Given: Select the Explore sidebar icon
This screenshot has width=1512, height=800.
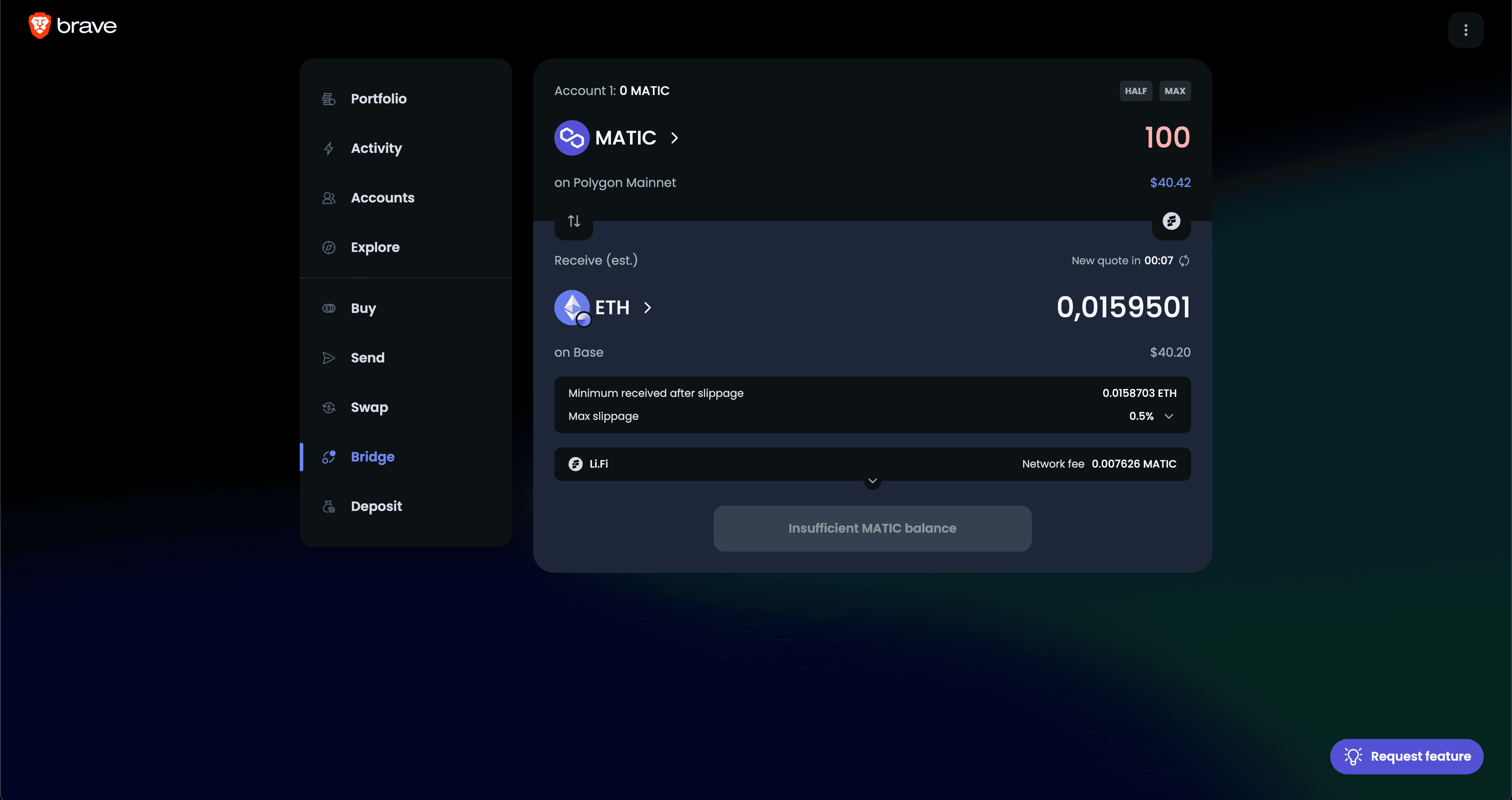Looking at the screenshot, I should pos(328,247).
